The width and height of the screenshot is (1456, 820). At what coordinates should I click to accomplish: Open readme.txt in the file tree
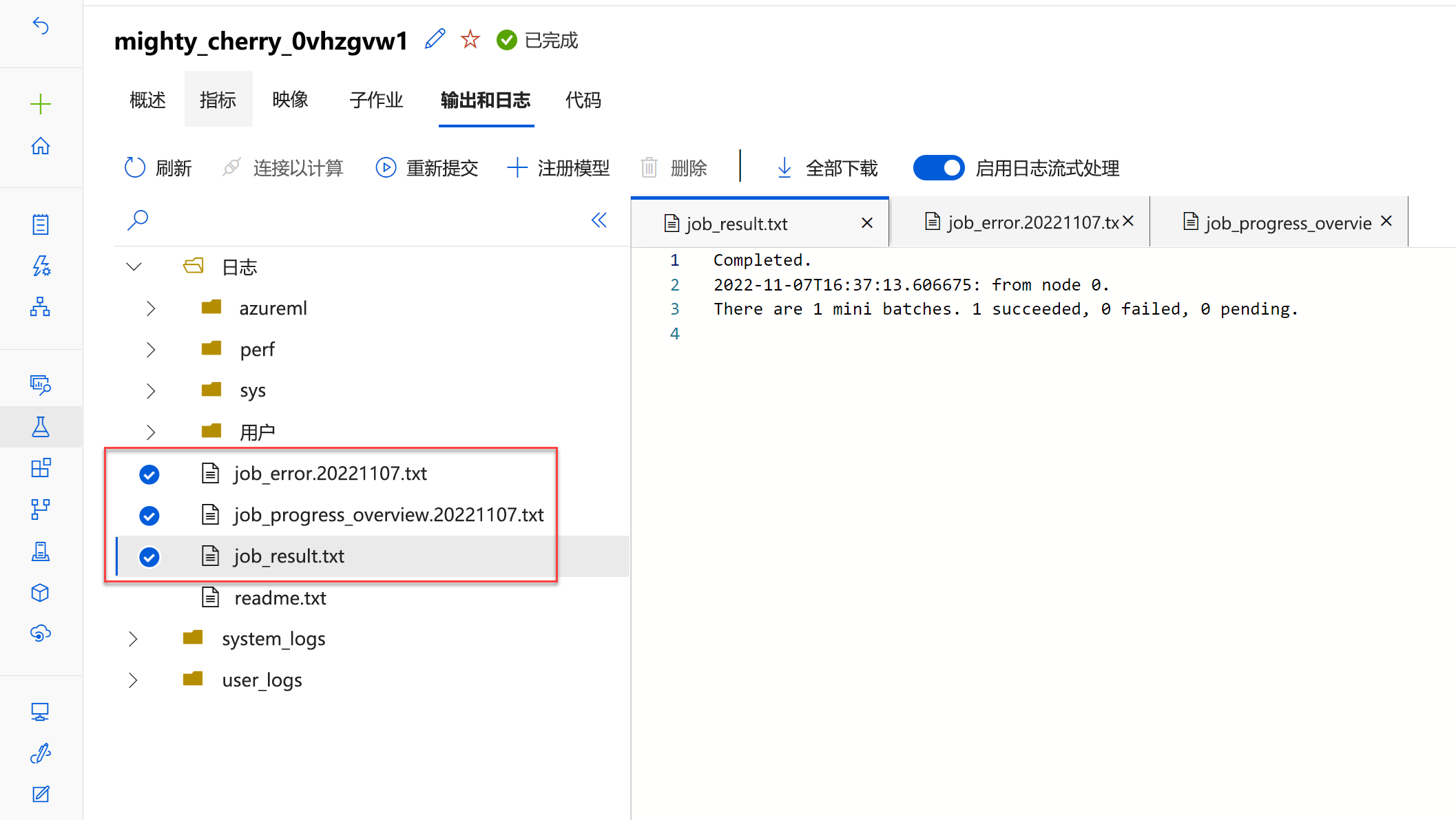pos(280,598)
